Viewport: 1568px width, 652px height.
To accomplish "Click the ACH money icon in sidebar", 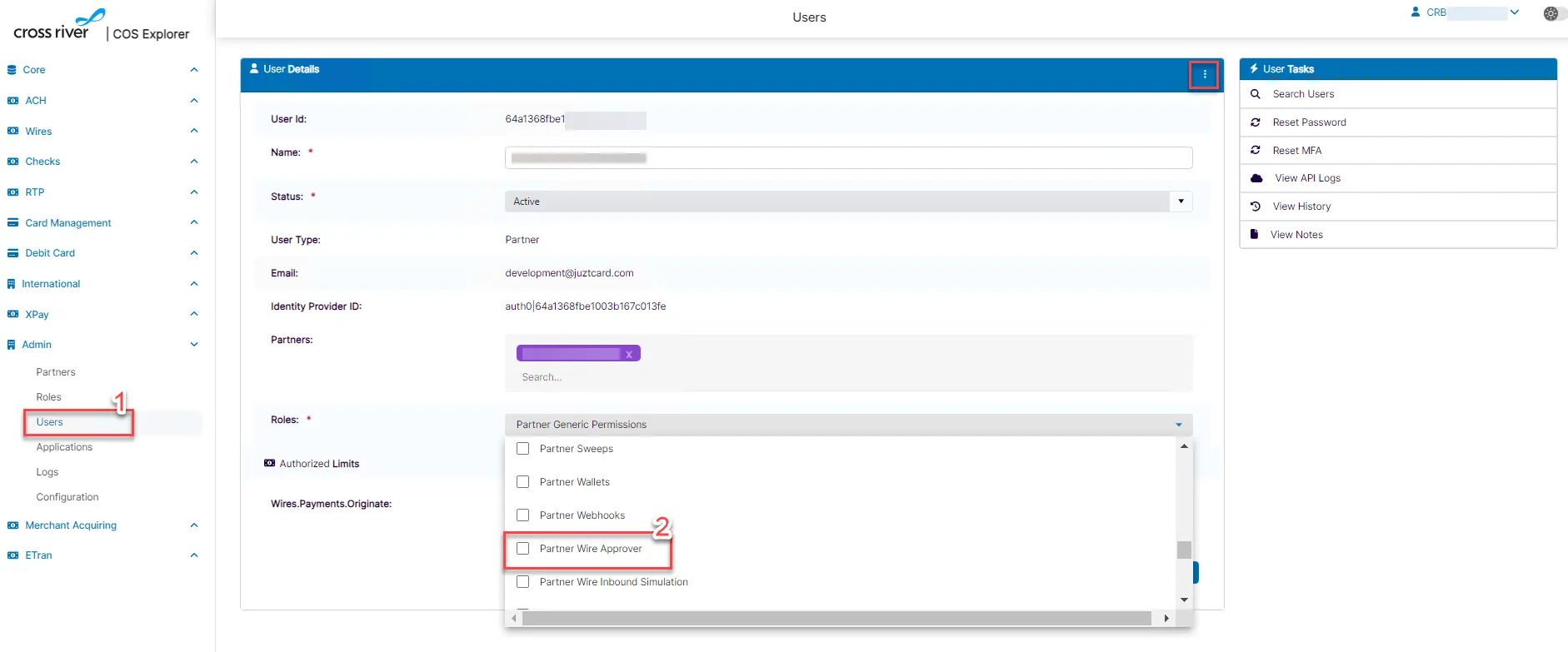I will (x=12, y=101).
